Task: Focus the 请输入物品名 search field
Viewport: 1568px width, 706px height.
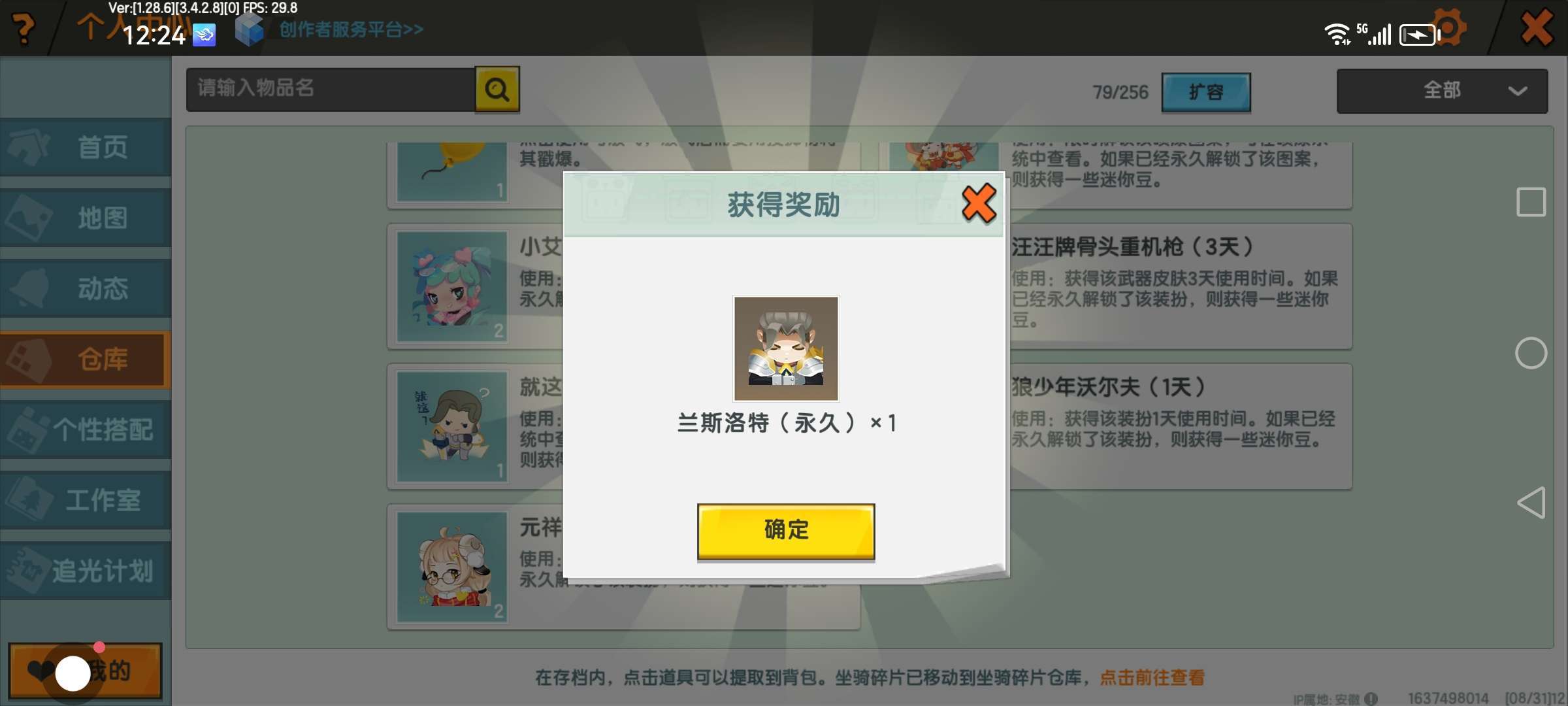Action: (x=330, y=89)
